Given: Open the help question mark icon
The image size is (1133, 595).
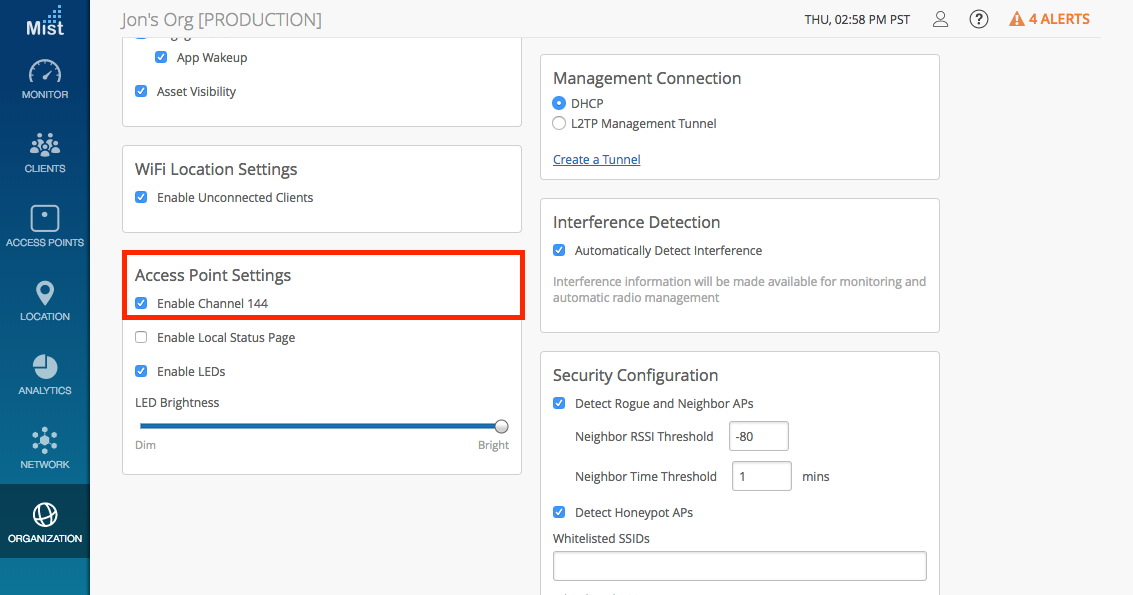Looking at the screenshot, I should tap(979, 19).
